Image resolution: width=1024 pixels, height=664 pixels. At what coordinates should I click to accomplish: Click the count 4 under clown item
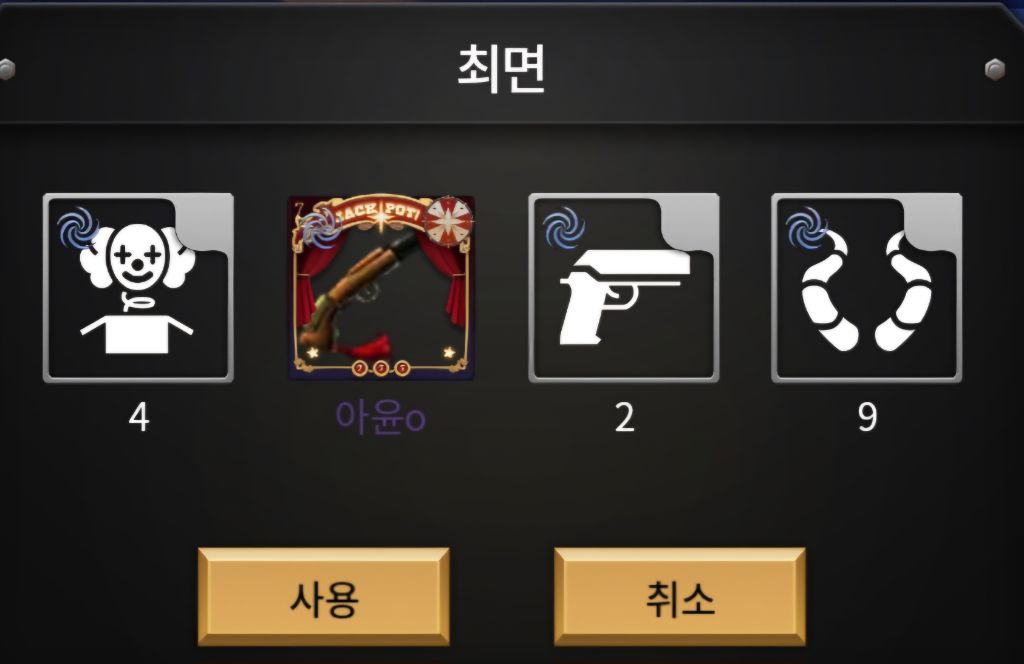coord(138,418)
